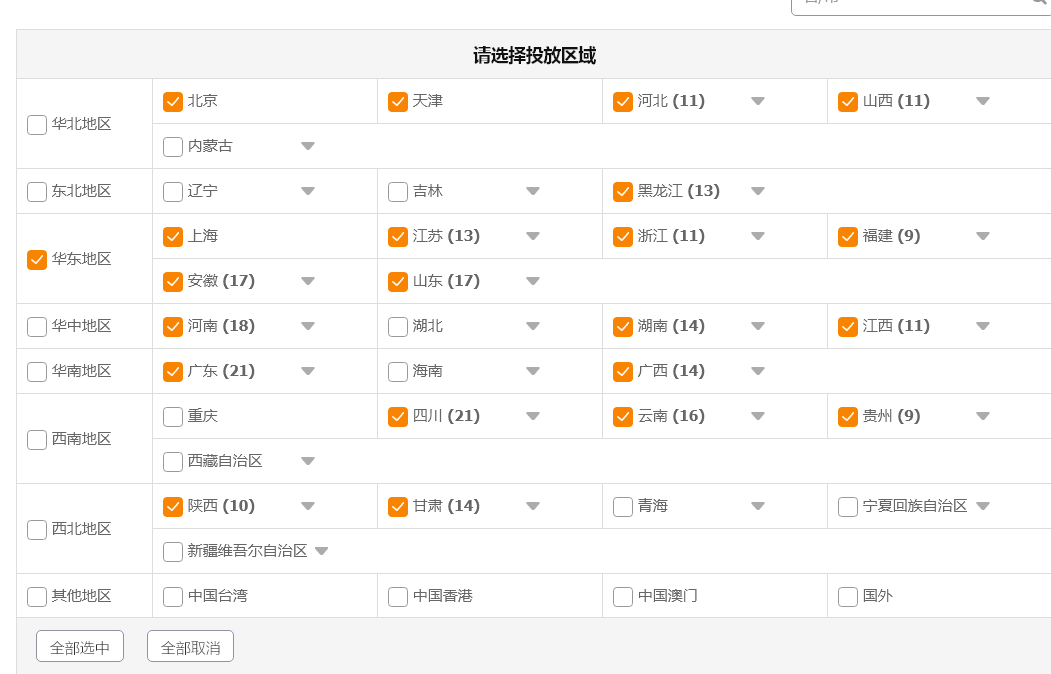1051x674 pixels.
Task: Expand the 河北 city dropdown arrow
Action: point(758,101)
